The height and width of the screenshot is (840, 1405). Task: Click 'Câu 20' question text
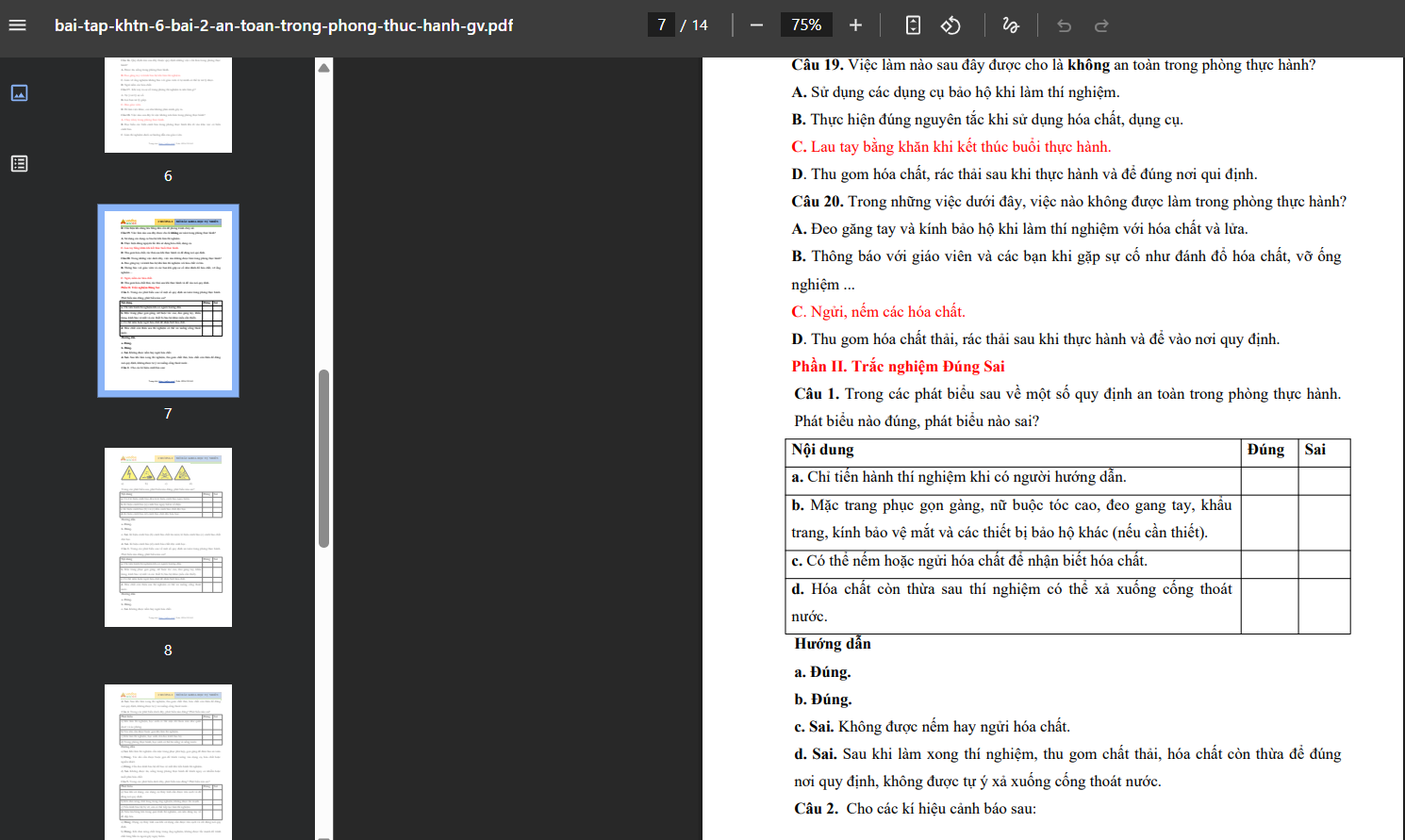point(1068,202)
